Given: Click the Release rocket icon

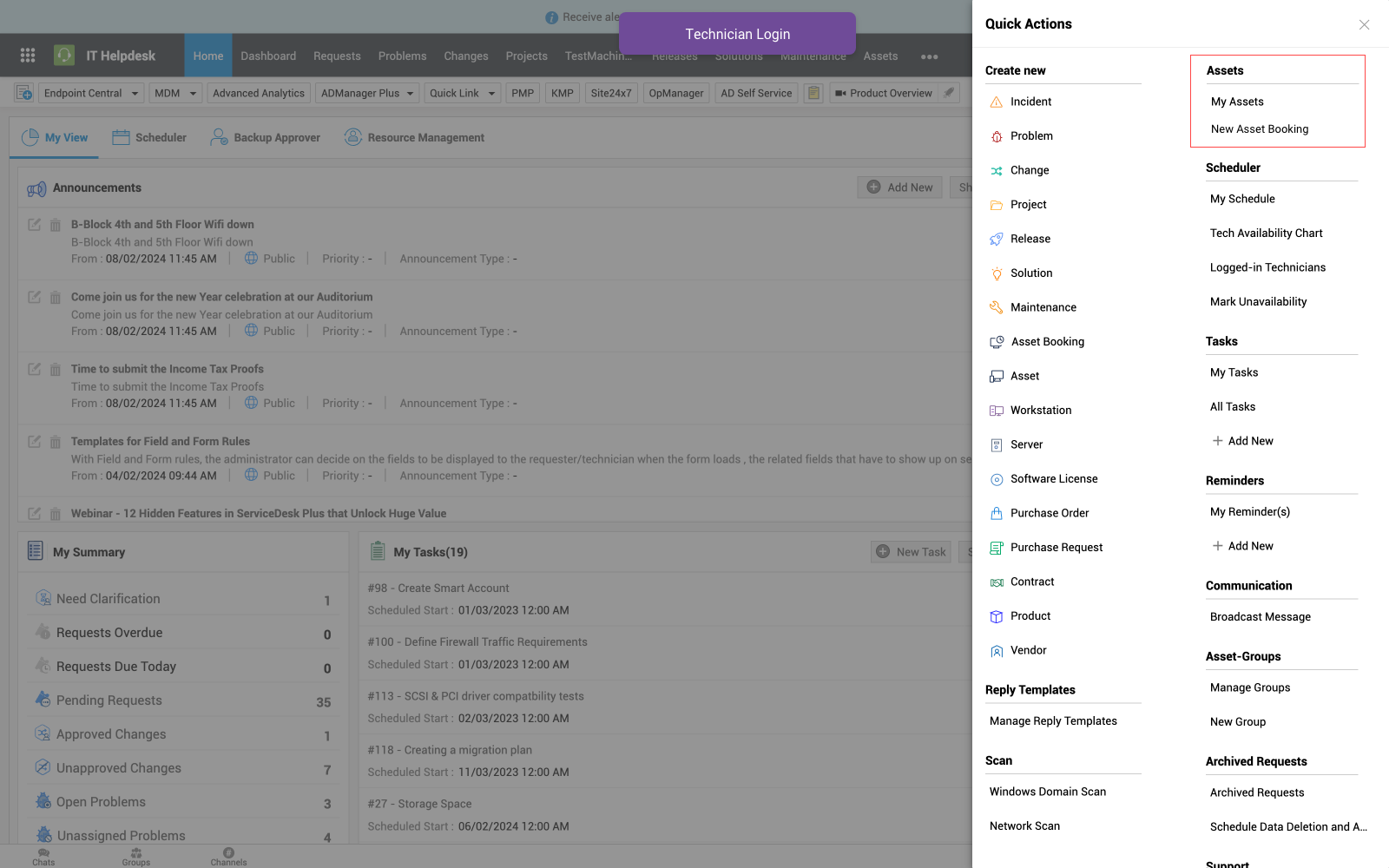Looking at the screenshot, I should 997,240.
